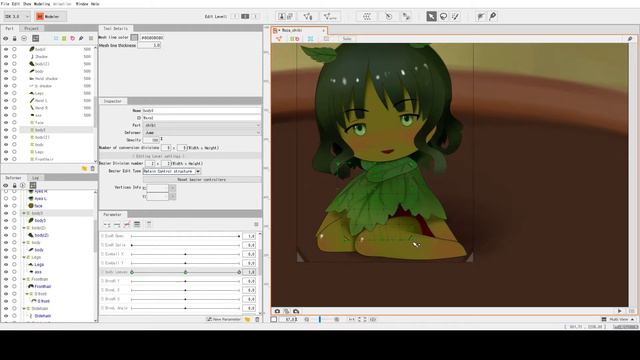Click the folder icon below the Part list
Image resolution: width=640 pixels, height=360 pixels.
coord(84,168)
